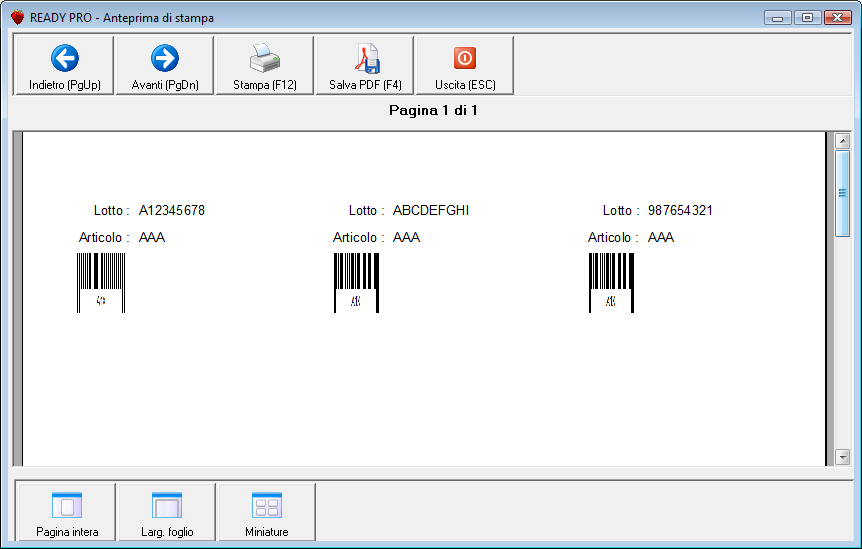This screenshot has width=862, height=549.
Task: Save as PDF with Salva PDF (F4)
Action: pos(365,65)
